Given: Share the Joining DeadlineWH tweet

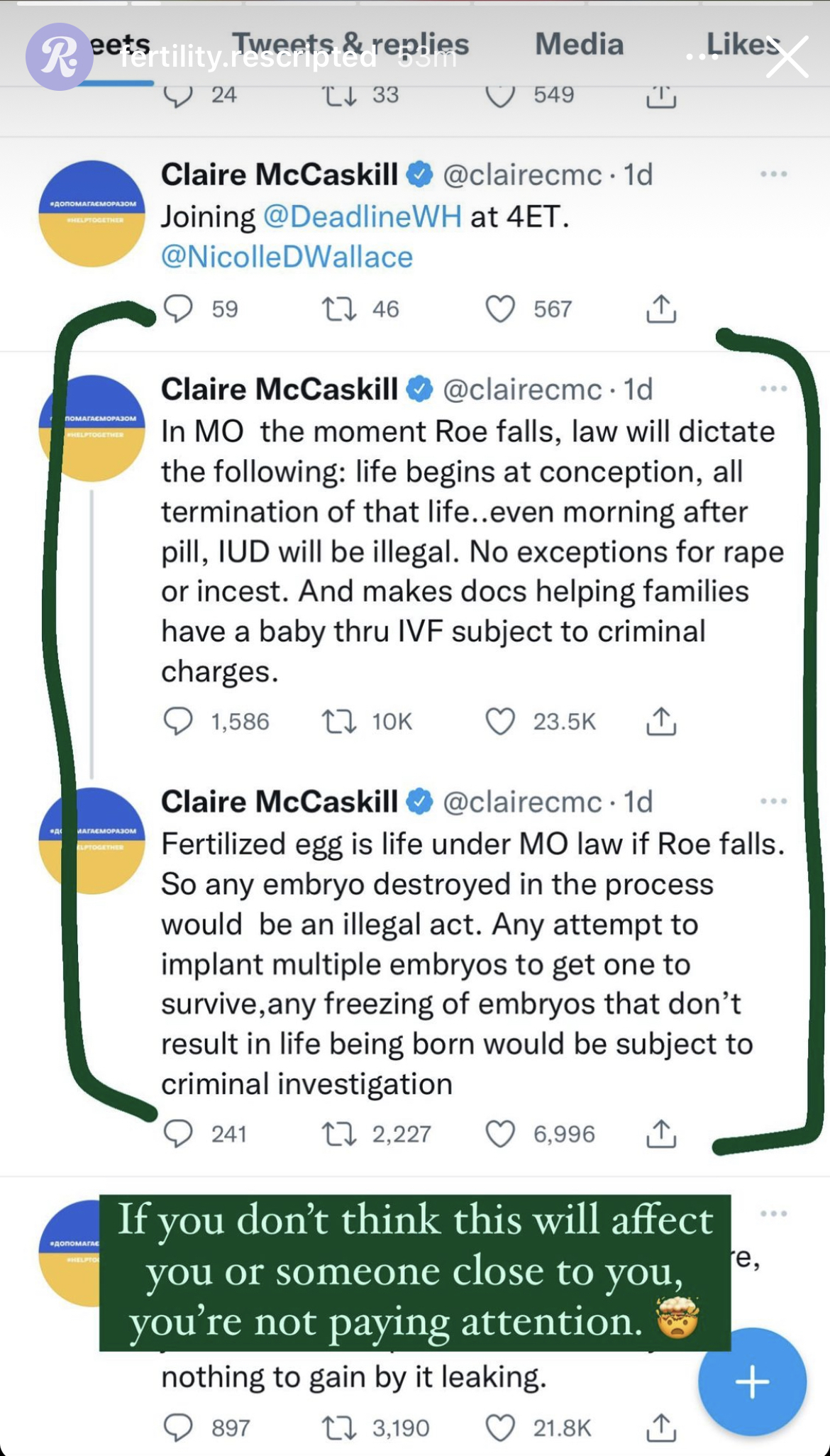Looking at the screenshot, I should tap(660, 309).
